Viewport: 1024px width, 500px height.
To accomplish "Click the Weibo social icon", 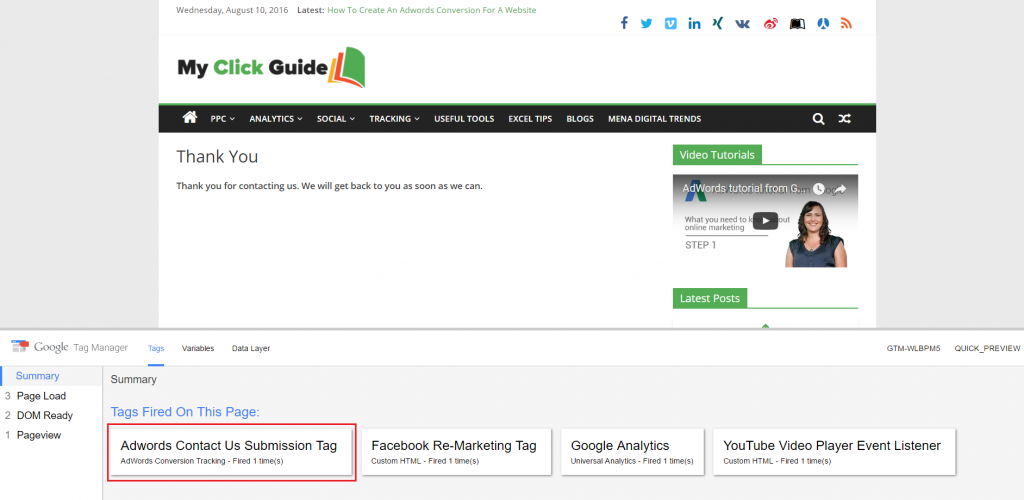I will [770, 23].
